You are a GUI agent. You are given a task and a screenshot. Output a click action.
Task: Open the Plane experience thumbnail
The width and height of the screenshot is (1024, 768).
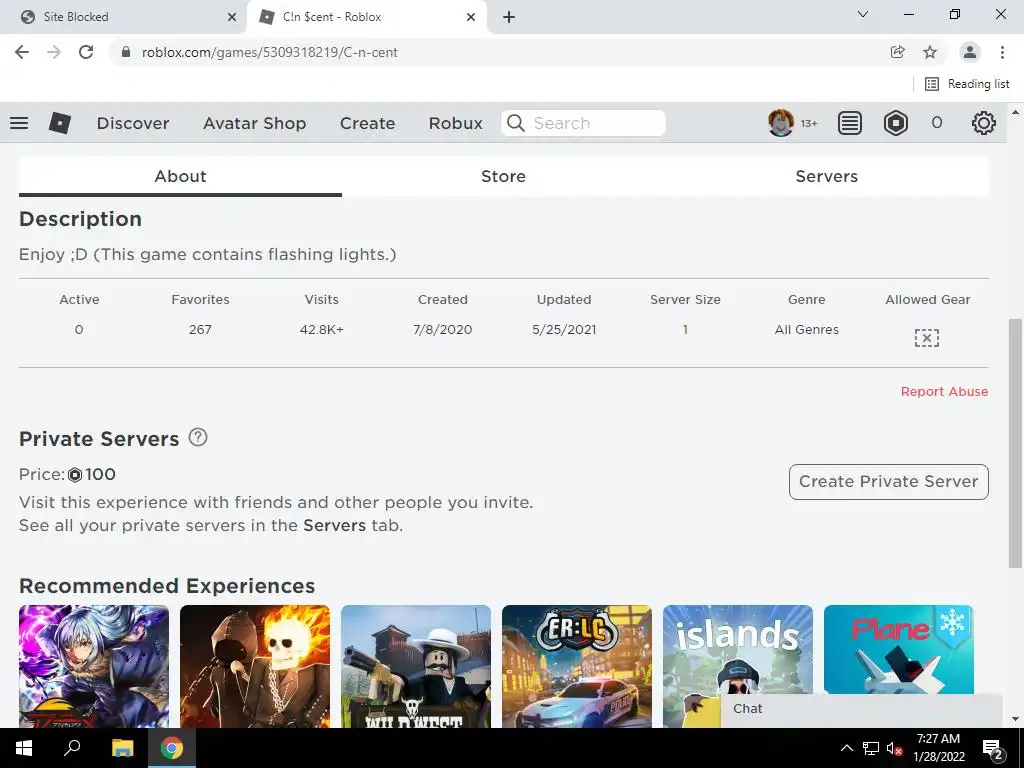(899, 649)
